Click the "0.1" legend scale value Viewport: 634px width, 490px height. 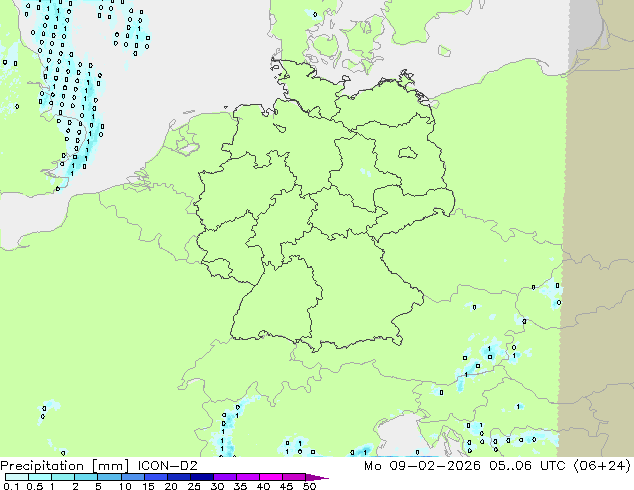pos(11,486)
